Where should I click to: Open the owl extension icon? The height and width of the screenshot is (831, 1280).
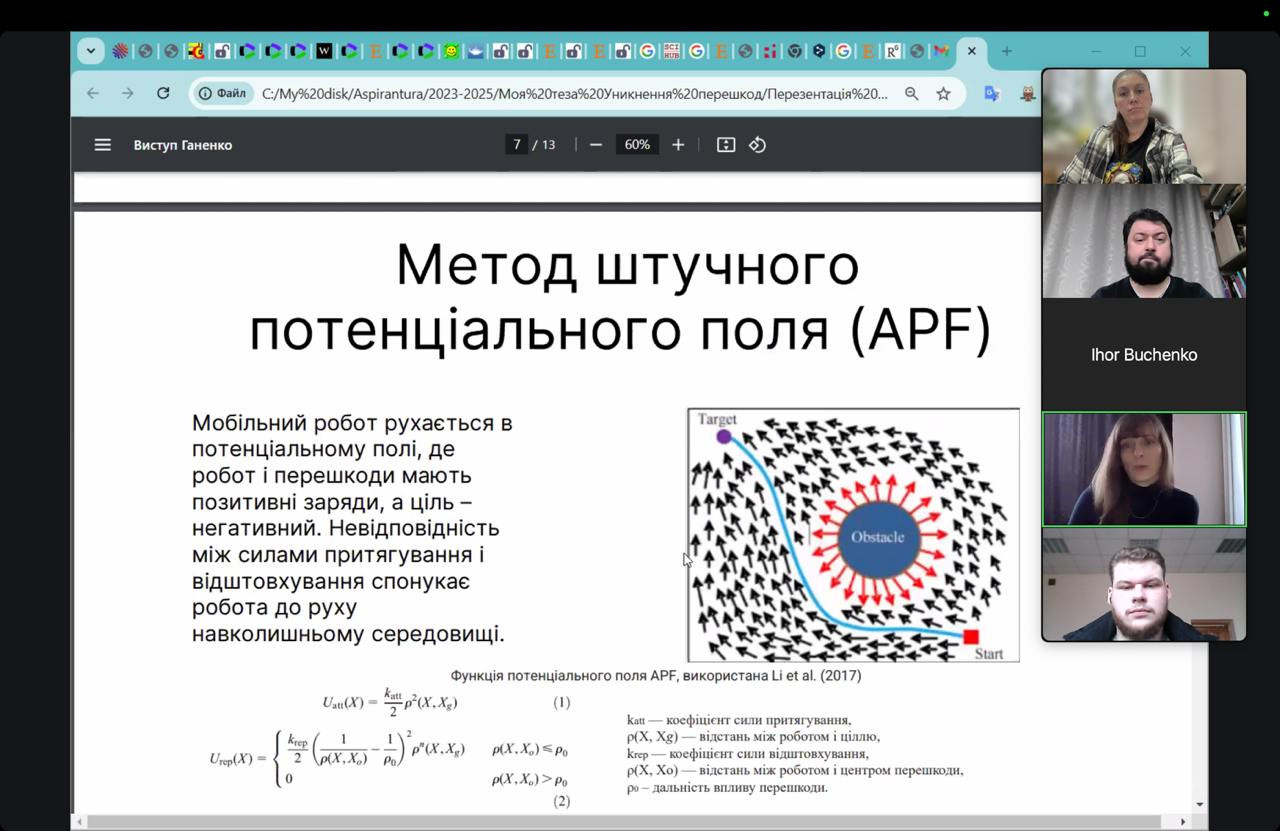(x=1028, y=93)
